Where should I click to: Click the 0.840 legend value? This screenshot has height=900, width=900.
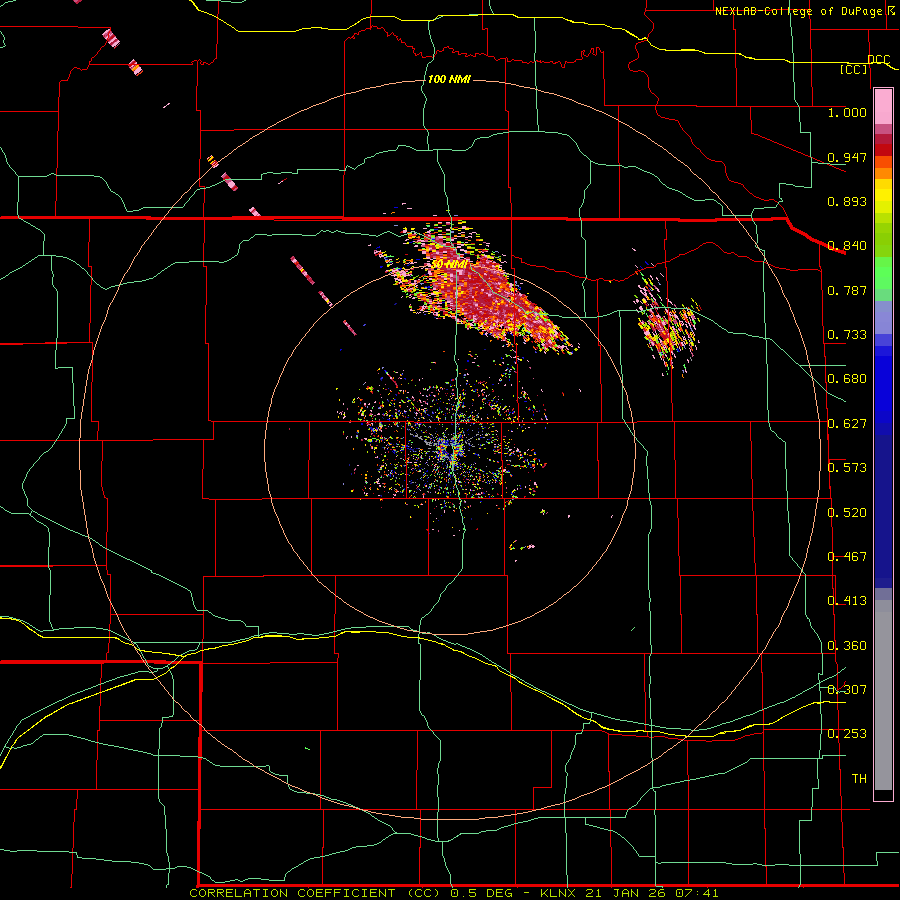tap(847, 246)
